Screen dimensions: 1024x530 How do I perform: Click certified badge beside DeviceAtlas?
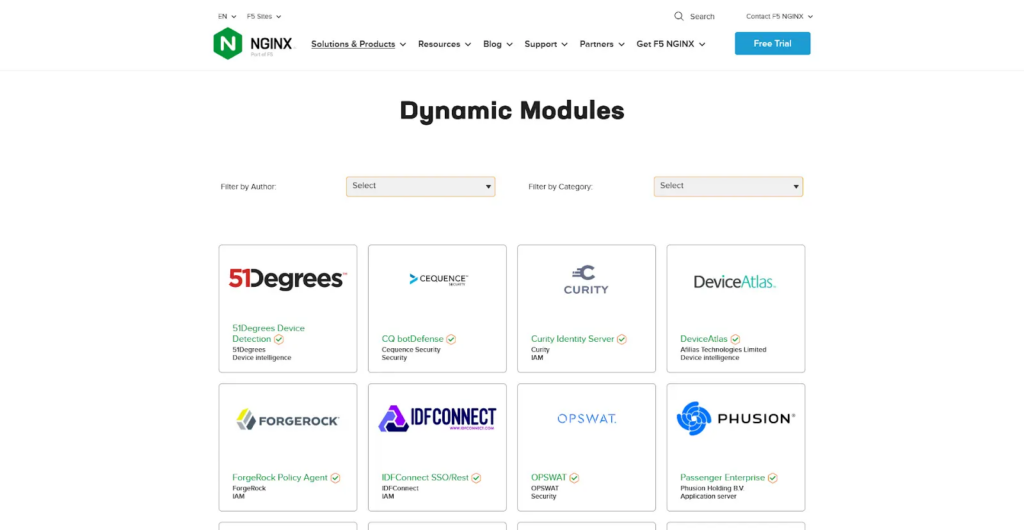pyautogui.click(x=735, y=339)
